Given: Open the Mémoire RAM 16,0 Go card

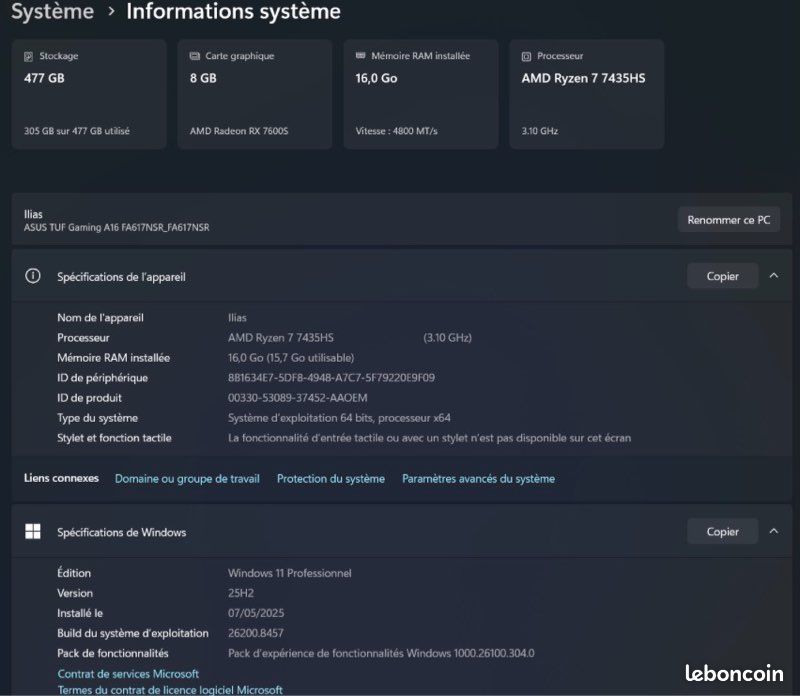Looking at the screenshot, I should click(x=421, y=94).
